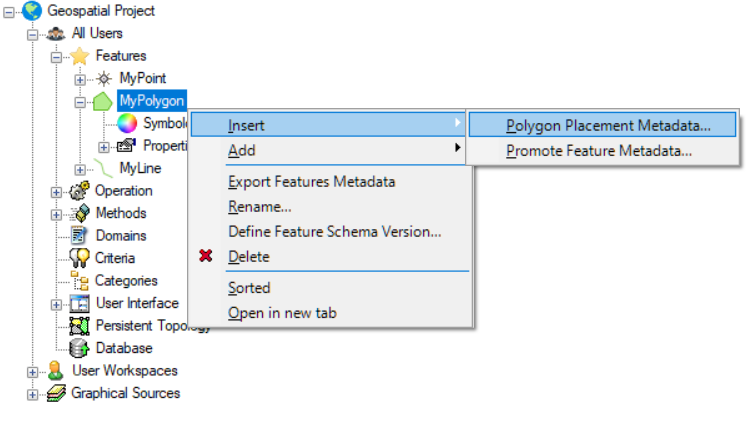Select the Domains tree item
Viewport: 750px width, 425px height.
tap(121, 236)
